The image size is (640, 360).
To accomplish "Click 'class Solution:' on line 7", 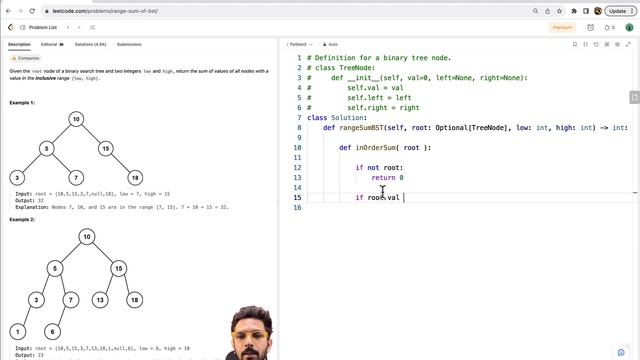I will [337, 118].
